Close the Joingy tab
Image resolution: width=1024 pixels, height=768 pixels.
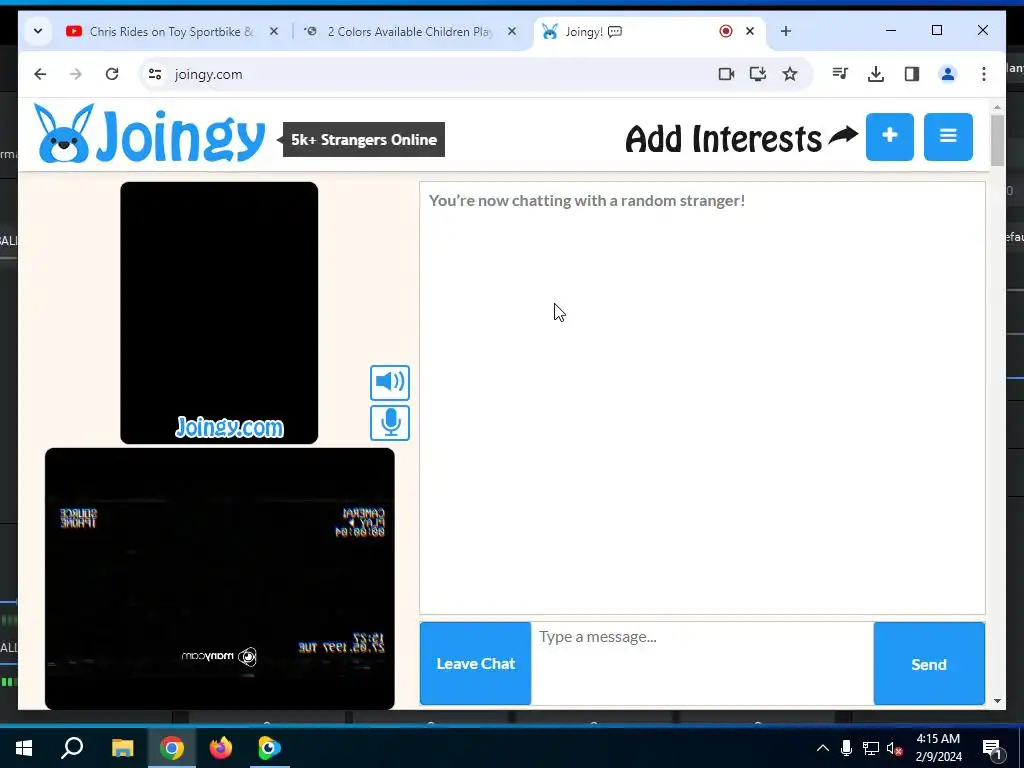click(750, 31)
